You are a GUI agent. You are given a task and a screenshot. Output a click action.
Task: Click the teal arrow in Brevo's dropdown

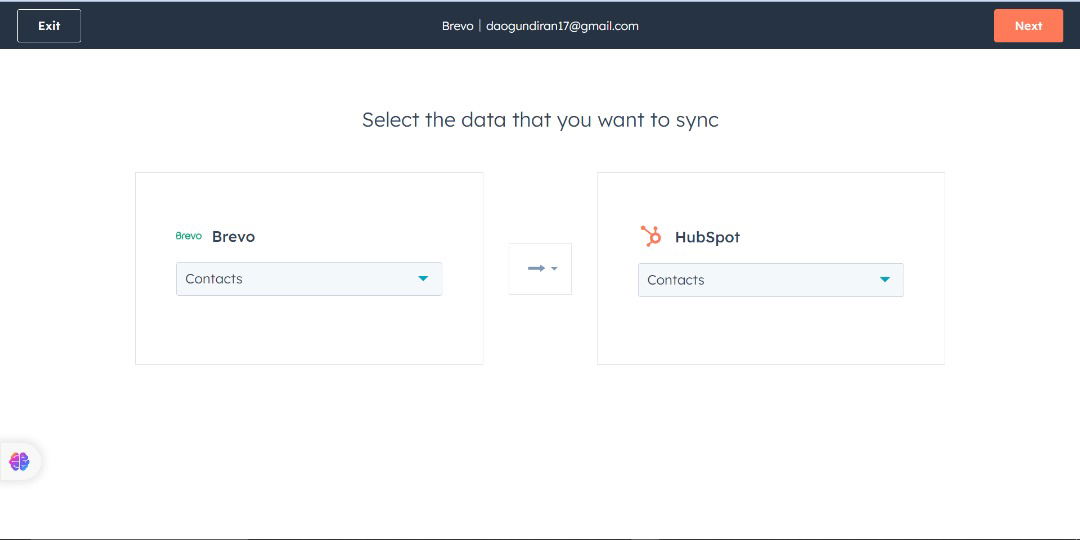(423, 279)
